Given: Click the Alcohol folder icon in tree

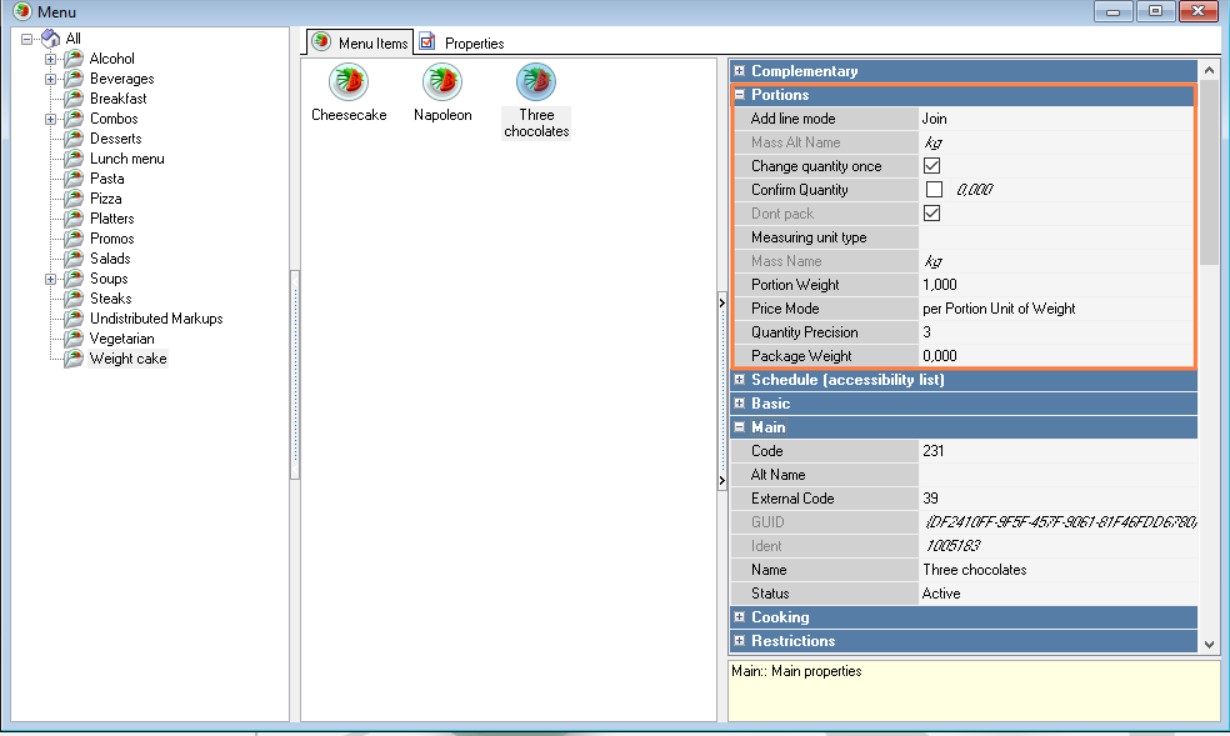Looking at the screenshot, I should [x=73, y=59].
